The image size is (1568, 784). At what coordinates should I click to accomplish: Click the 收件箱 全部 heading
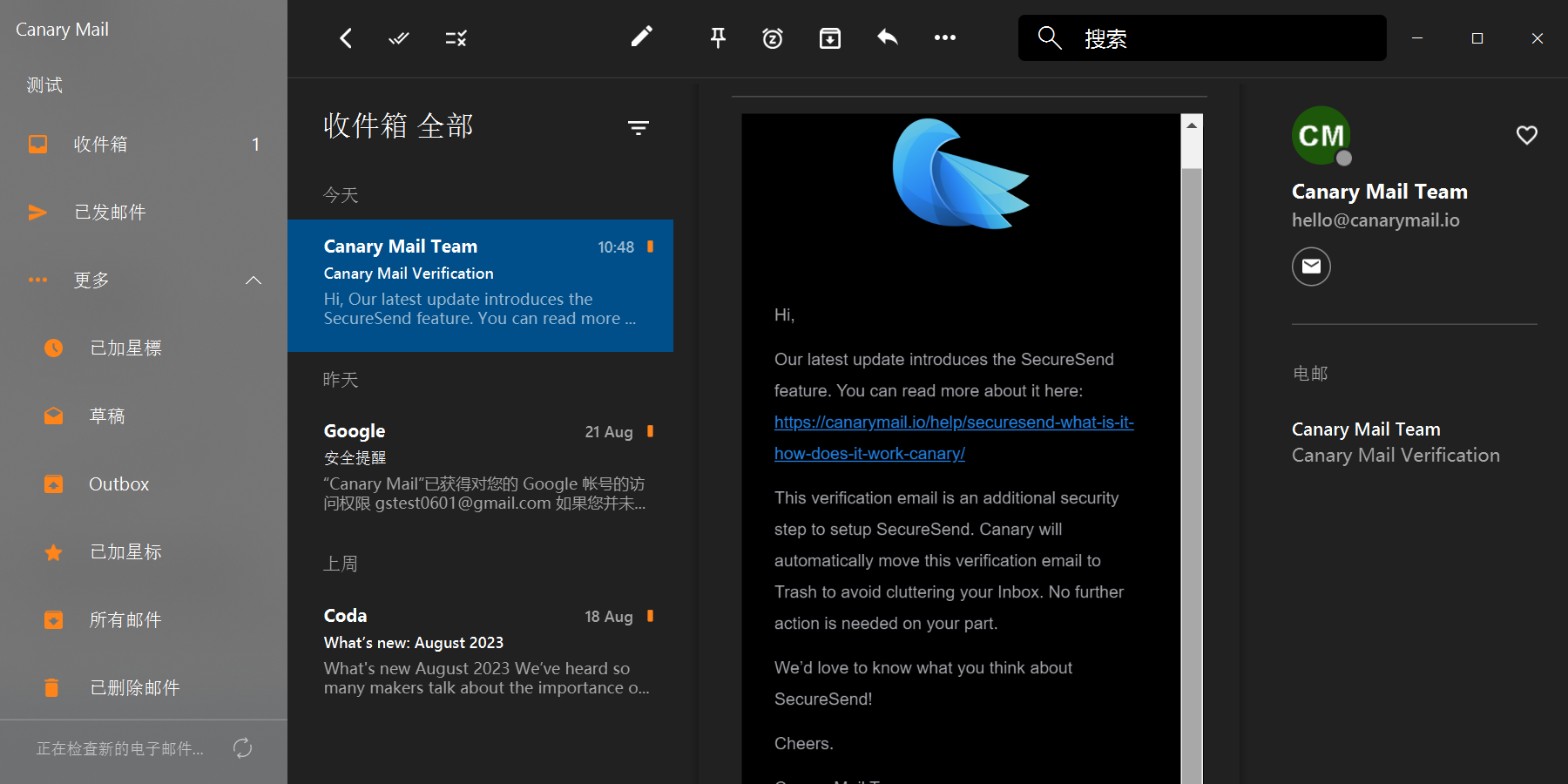click(x=398, y=125)
